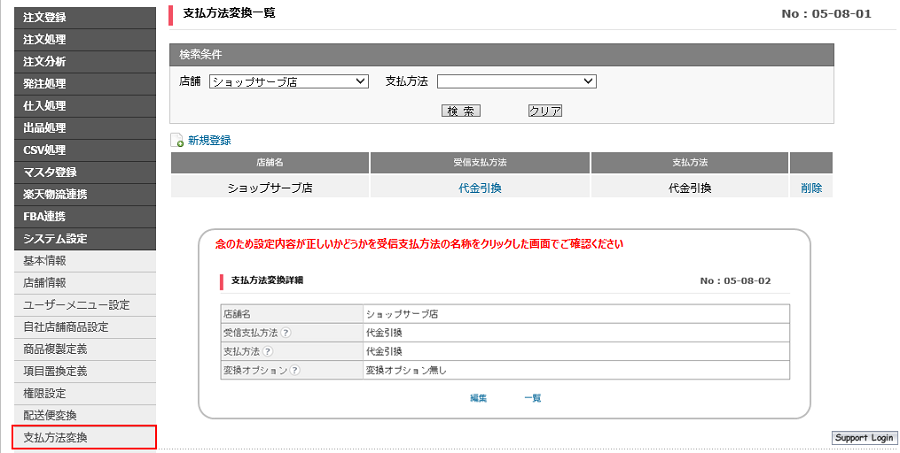Screen dimensions: 900x453
Task: Select 支払方法変換 submenu item
Action: pyautogui.click(x=84, y=437)
